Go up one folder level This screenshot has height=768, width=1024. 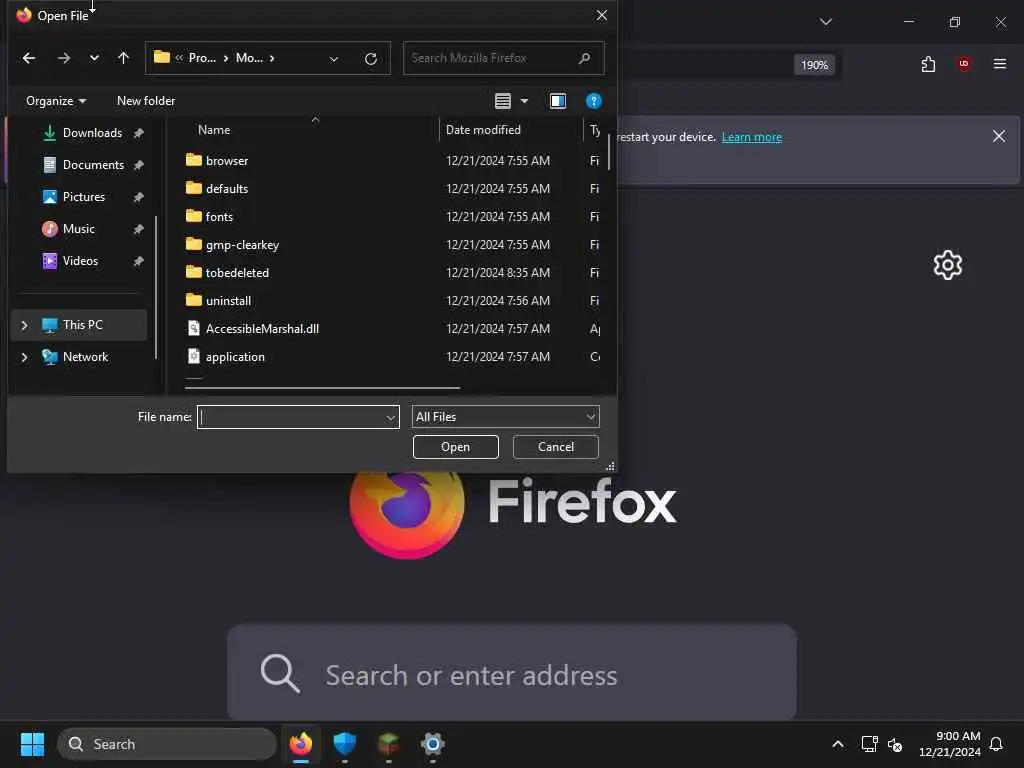(x=123, y=58)
